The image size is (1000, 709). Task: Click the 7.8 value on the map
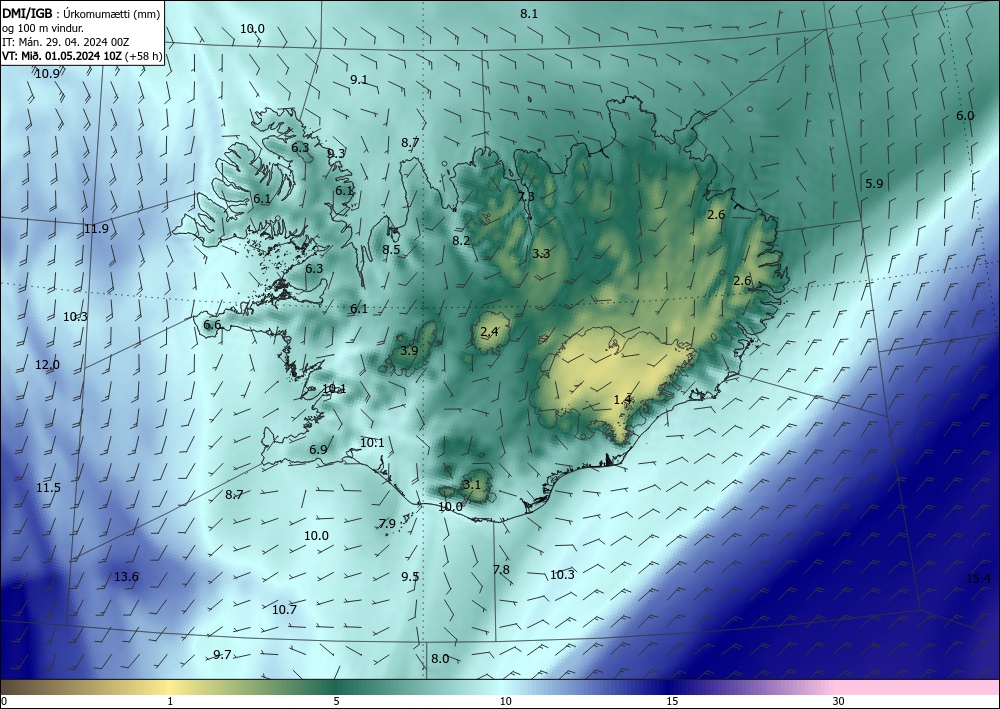501,569
